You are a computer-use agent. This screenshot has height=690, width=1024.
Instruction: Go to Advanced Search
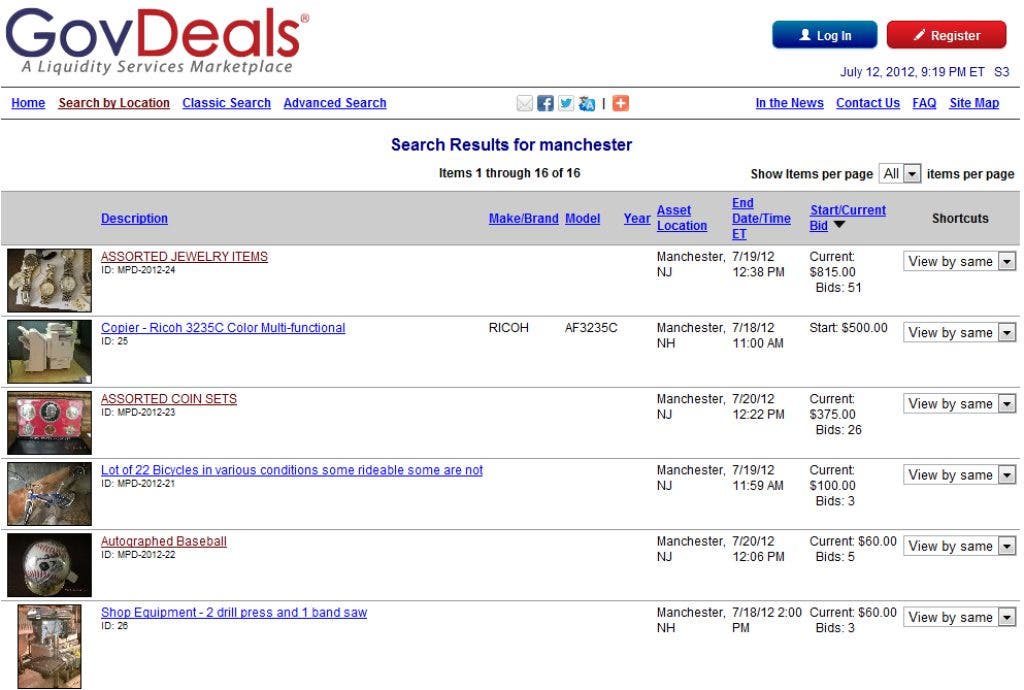[334, 103]
